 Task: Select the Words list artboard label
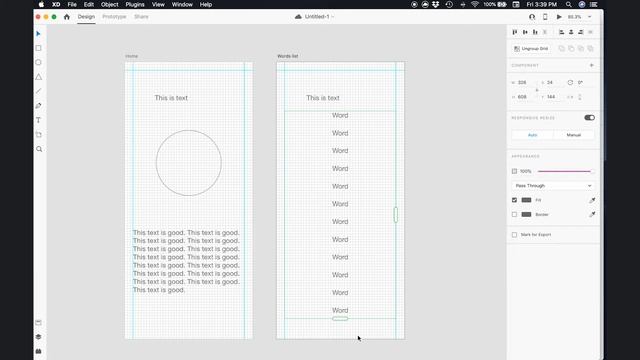[x=288, y=56]
